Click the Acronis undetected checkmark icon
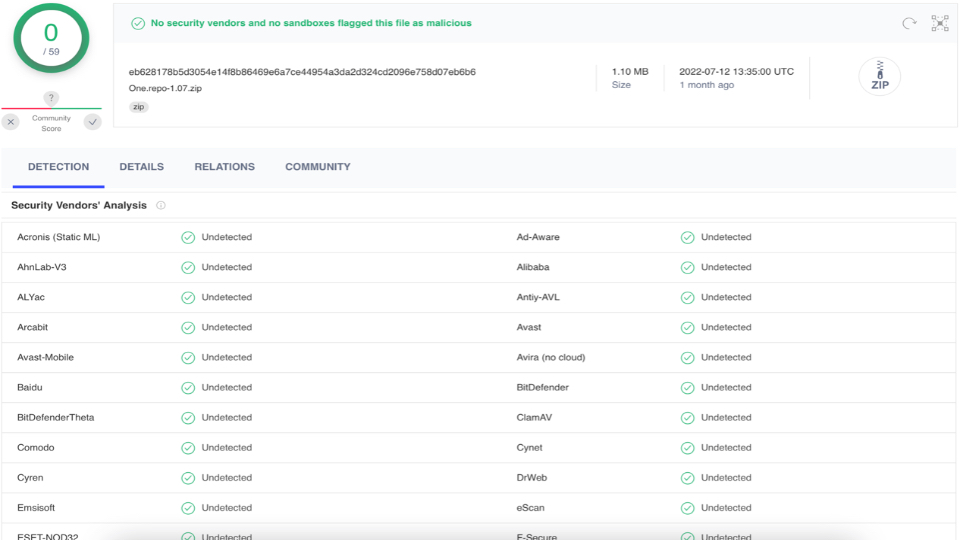Screen dimensions: 960x540 coord(188,238)
